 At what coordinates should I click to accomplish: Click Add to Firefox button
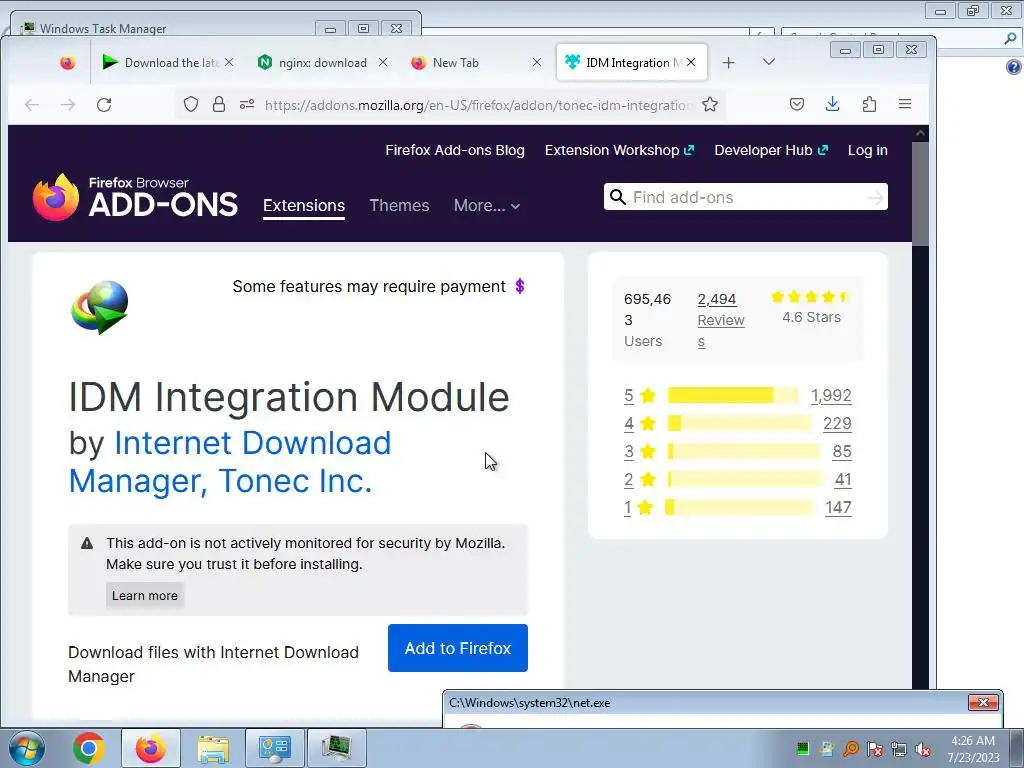(458, 648)
